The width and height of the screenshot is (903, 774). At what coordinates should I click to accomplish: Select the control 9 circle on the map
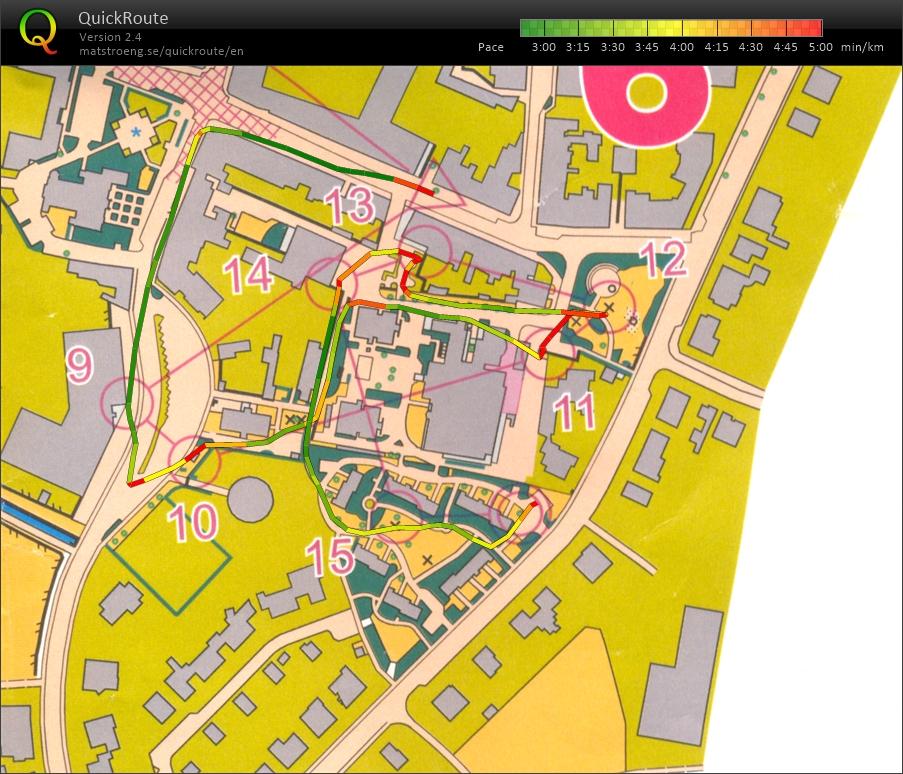pos(126,402)
